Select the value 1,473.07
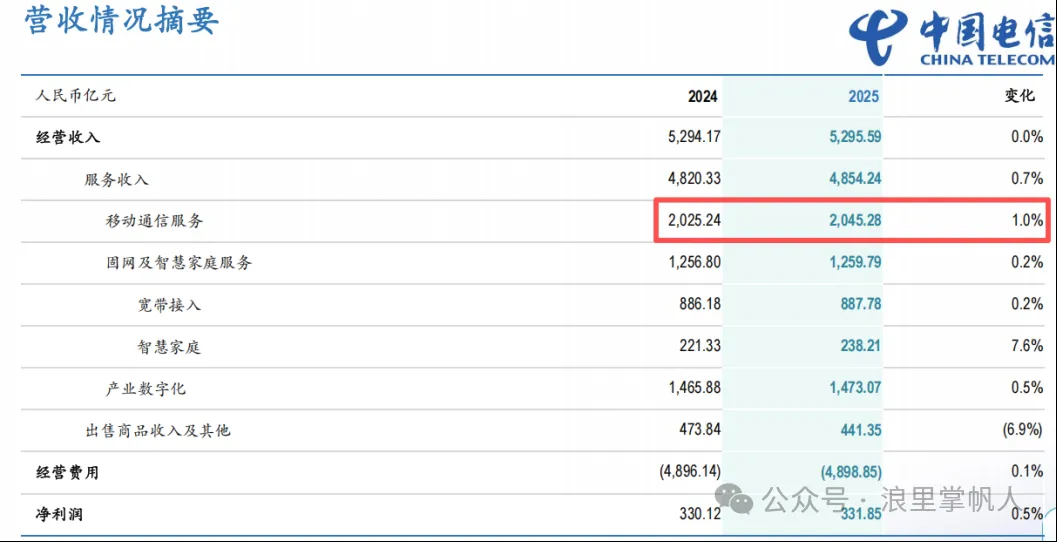Image resolution: width=1057 pixels, height=542 pixels. (x=854, y=388)
